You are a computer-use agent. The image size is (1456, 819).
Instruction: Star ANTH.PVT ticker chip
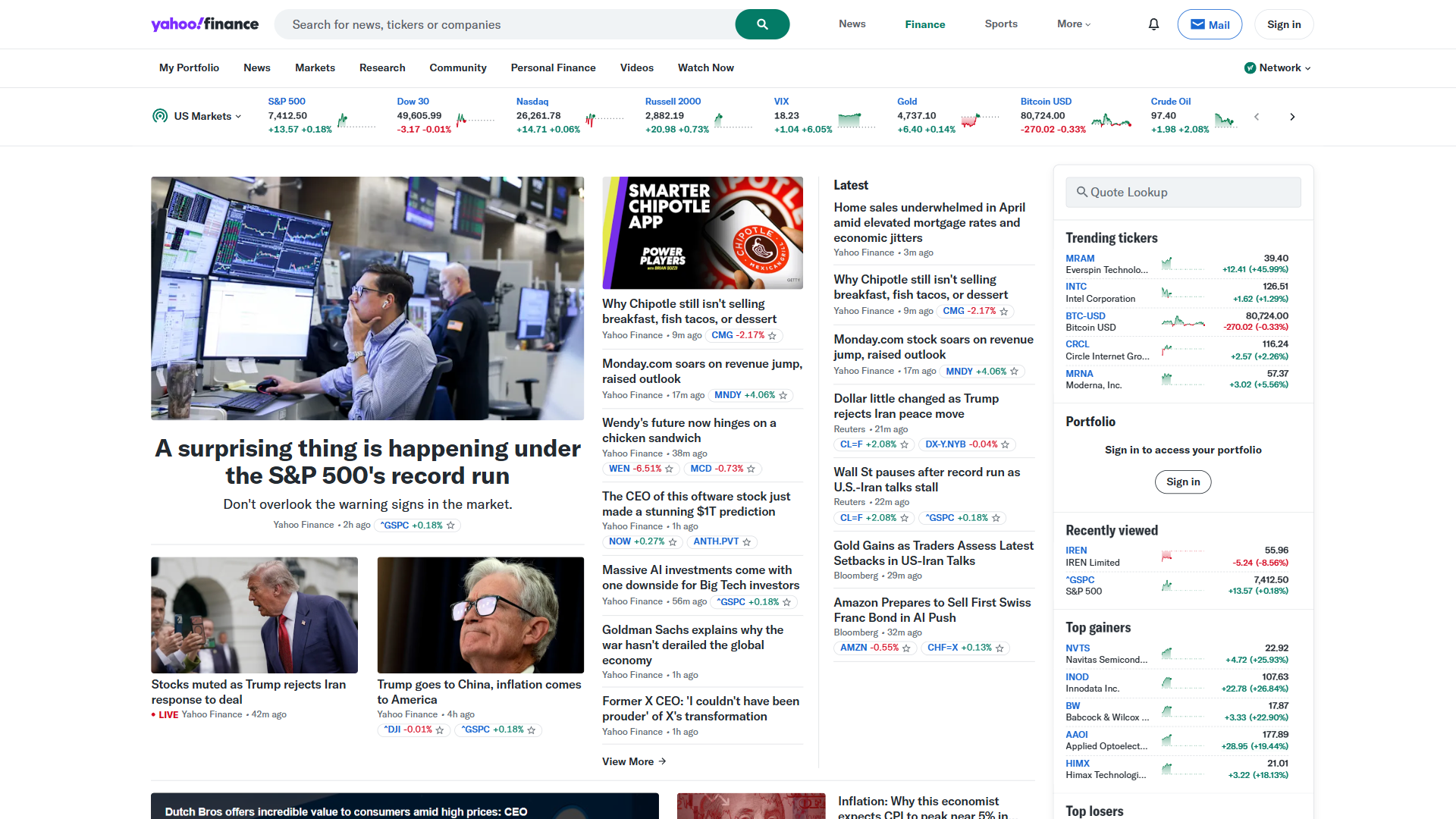(747, 542)
